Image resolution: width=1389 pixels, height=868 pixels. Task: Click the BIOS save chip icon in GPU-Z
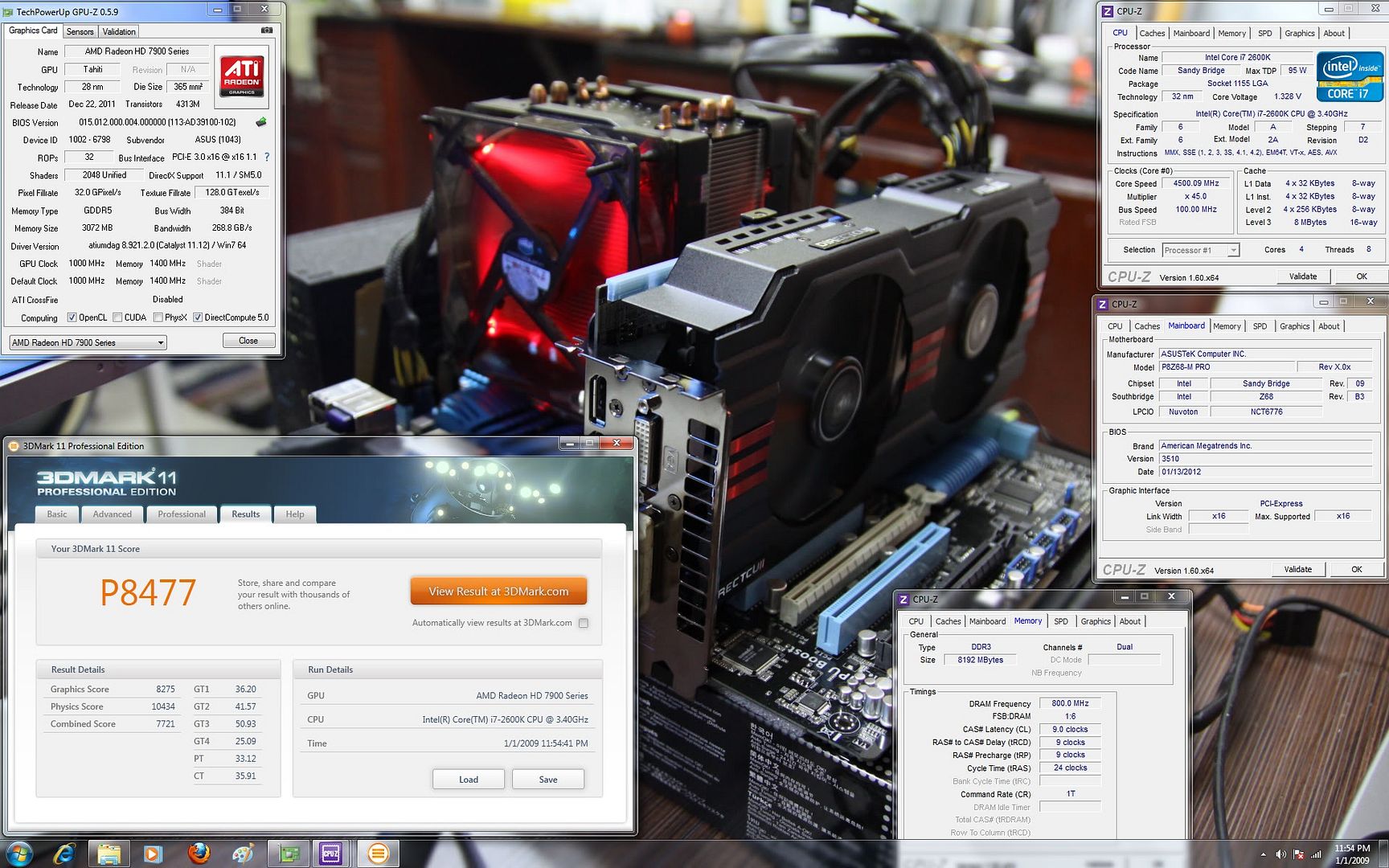[260, 122]
